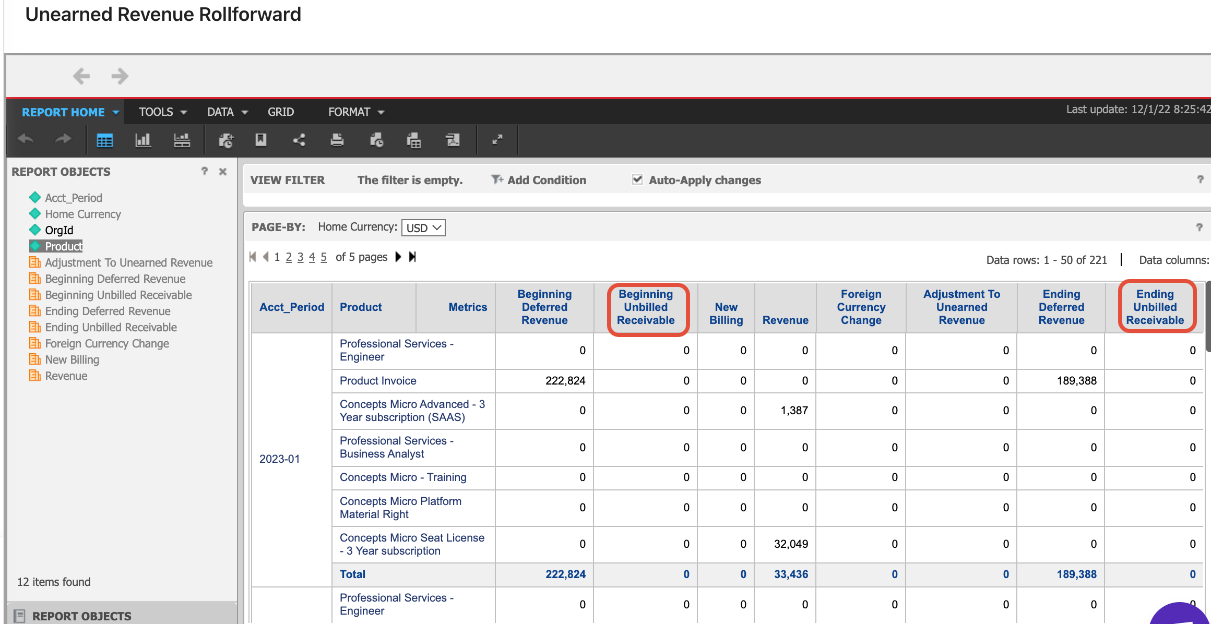Select Ending Deferred Revenue in Report Objects list
Image resolution: width=1211 pixels, height=624 pixels.
click(x=108, y=311)
